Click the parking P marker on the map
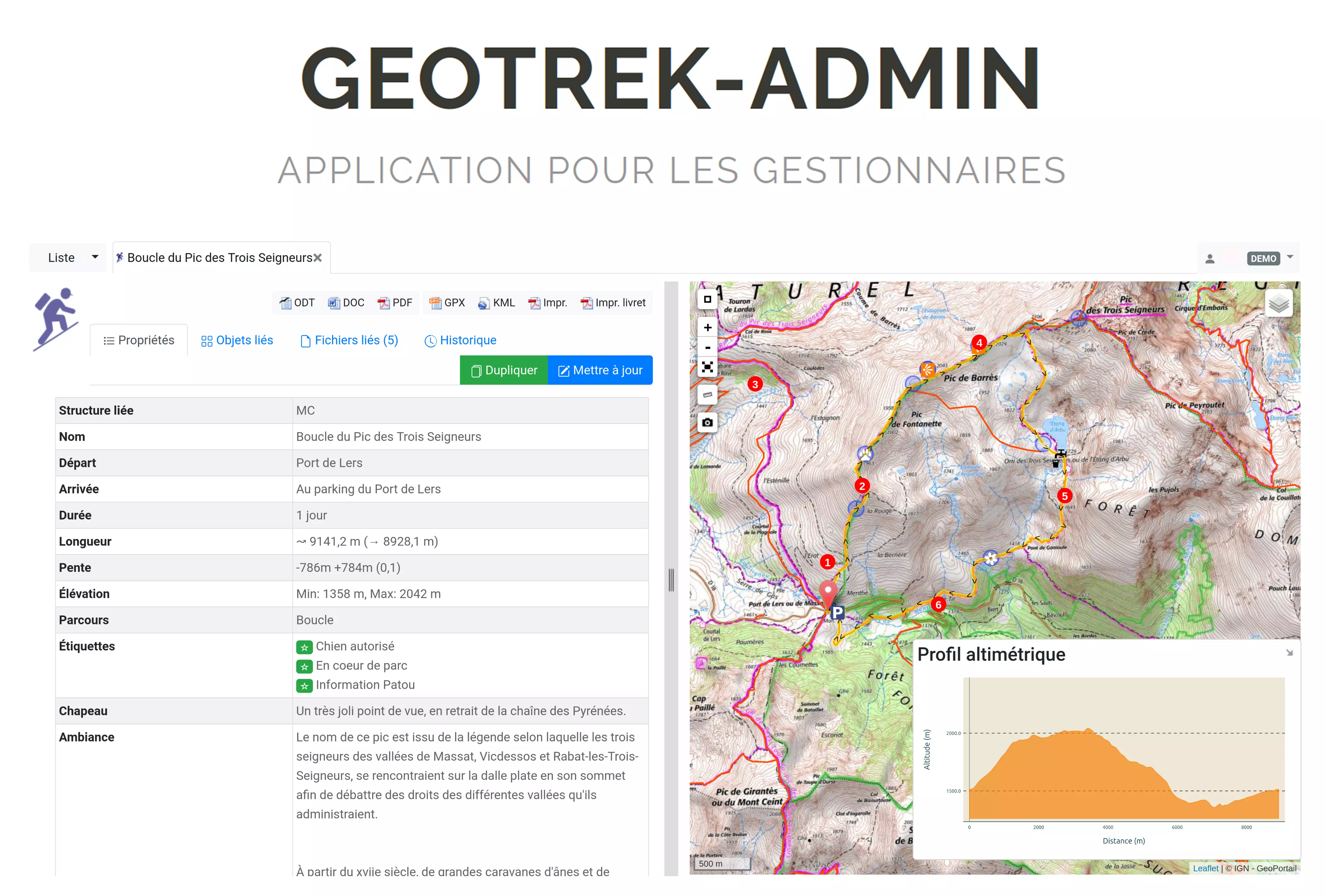The height and width of the screenshot is (896, 1325). [837, 613]
